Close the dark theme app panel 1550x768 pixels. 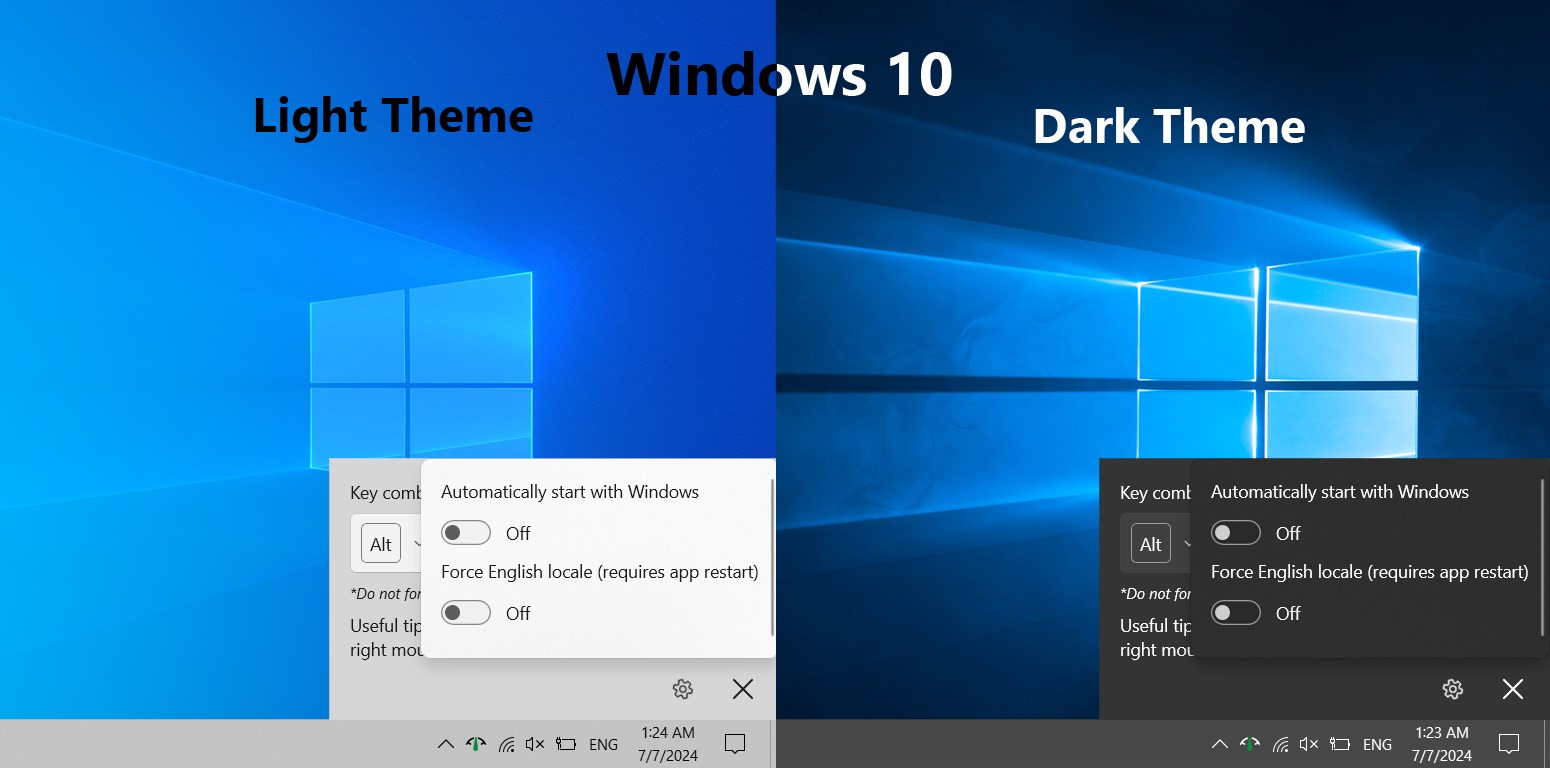click(1513, 689)
